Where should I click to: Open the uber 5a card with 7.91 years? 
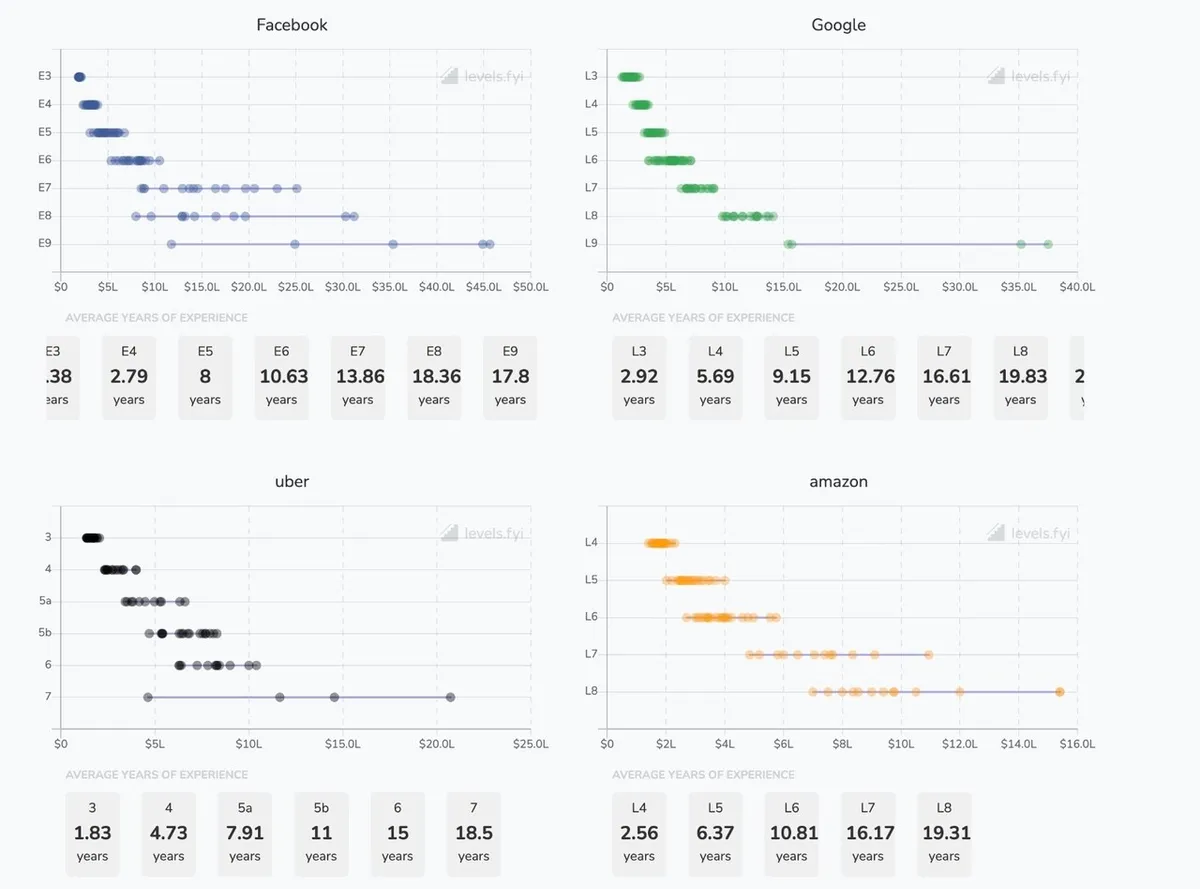coord(244,834)
